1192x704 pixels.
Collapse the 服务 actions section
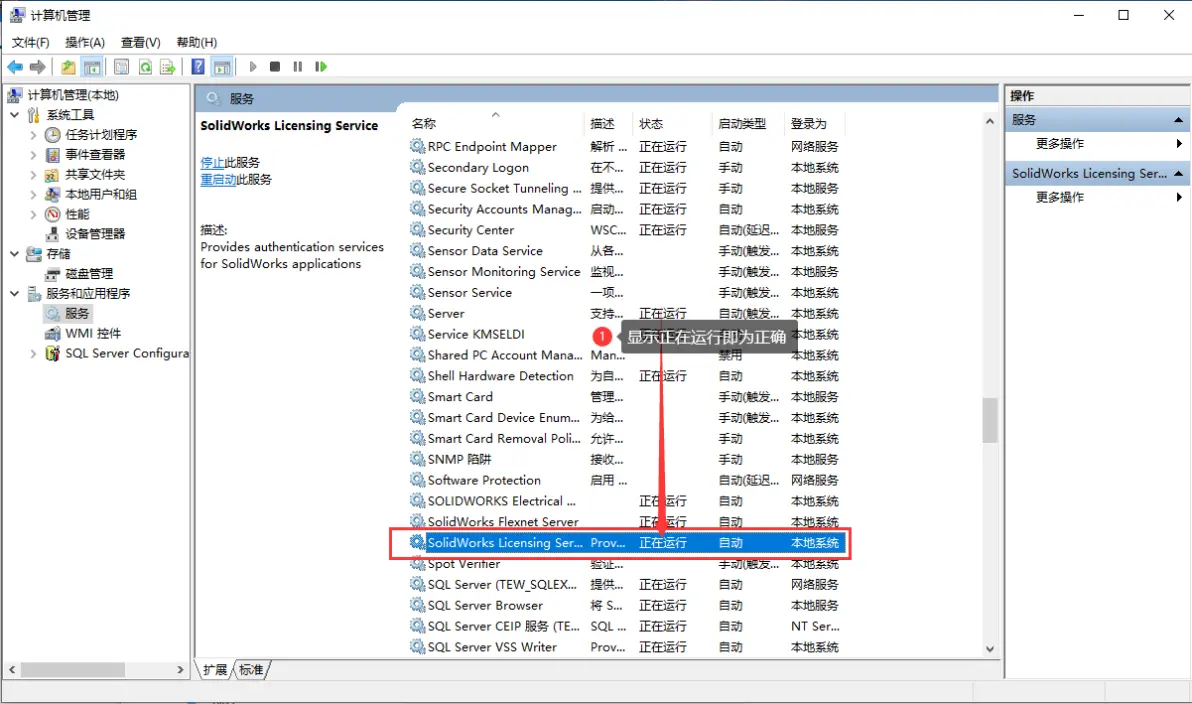1178,120
